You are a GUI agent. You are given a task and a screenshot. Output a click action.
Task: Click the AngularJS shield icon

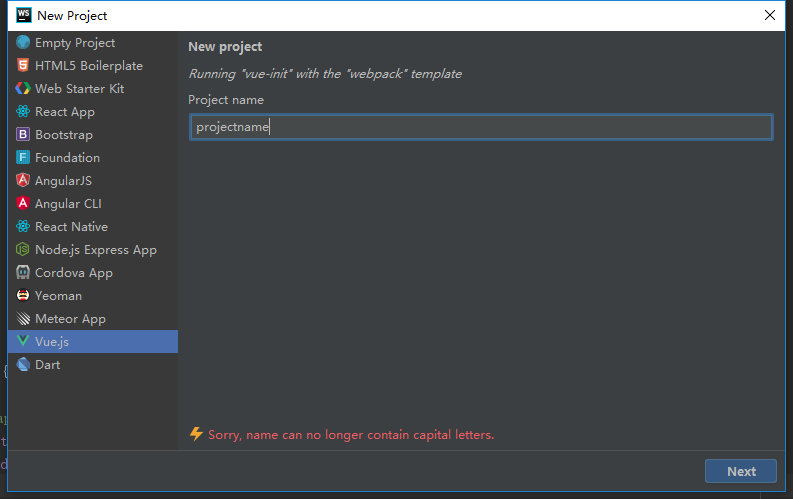[23, 180]
